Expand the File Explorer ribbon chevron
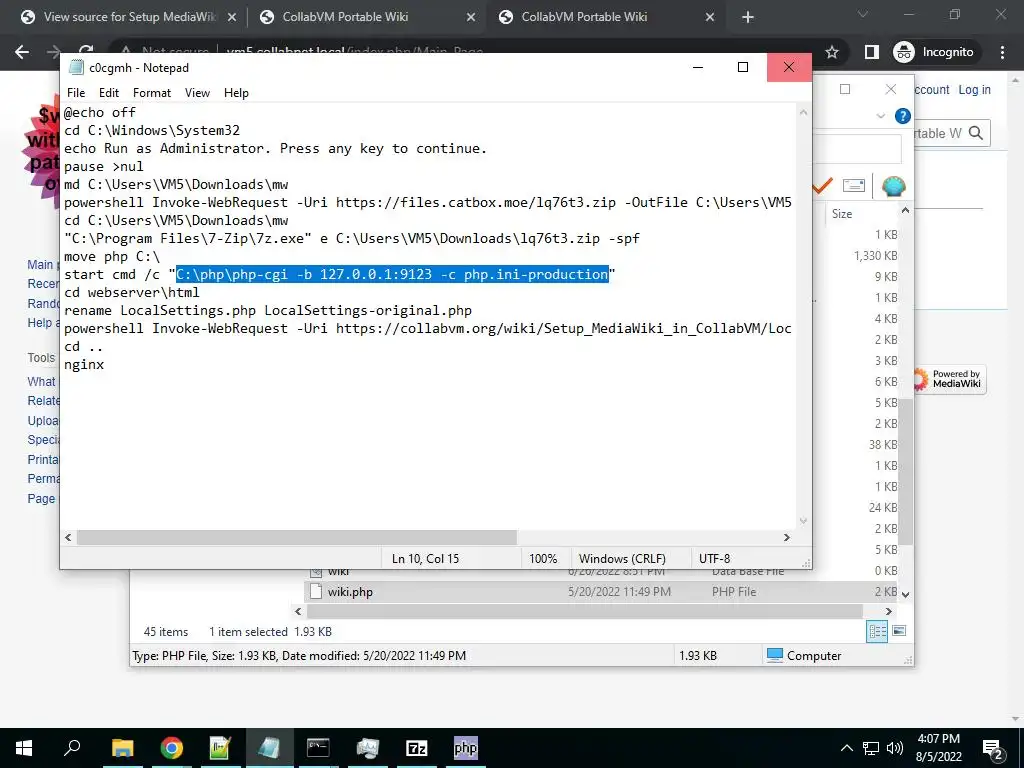 pos(880,116)
